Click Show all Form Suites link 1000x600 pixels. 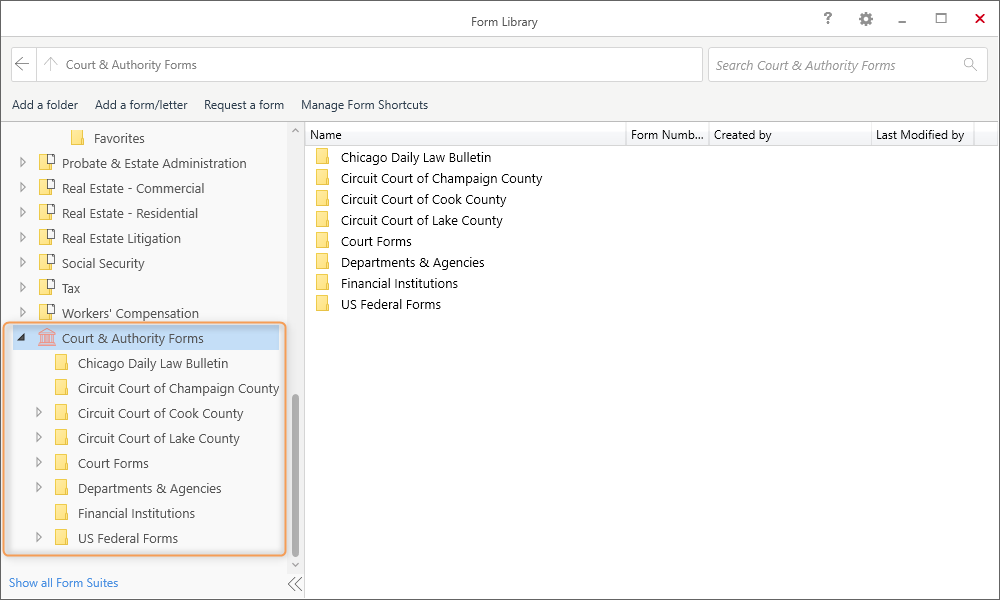pyautogui.click(x=63, y=583)
